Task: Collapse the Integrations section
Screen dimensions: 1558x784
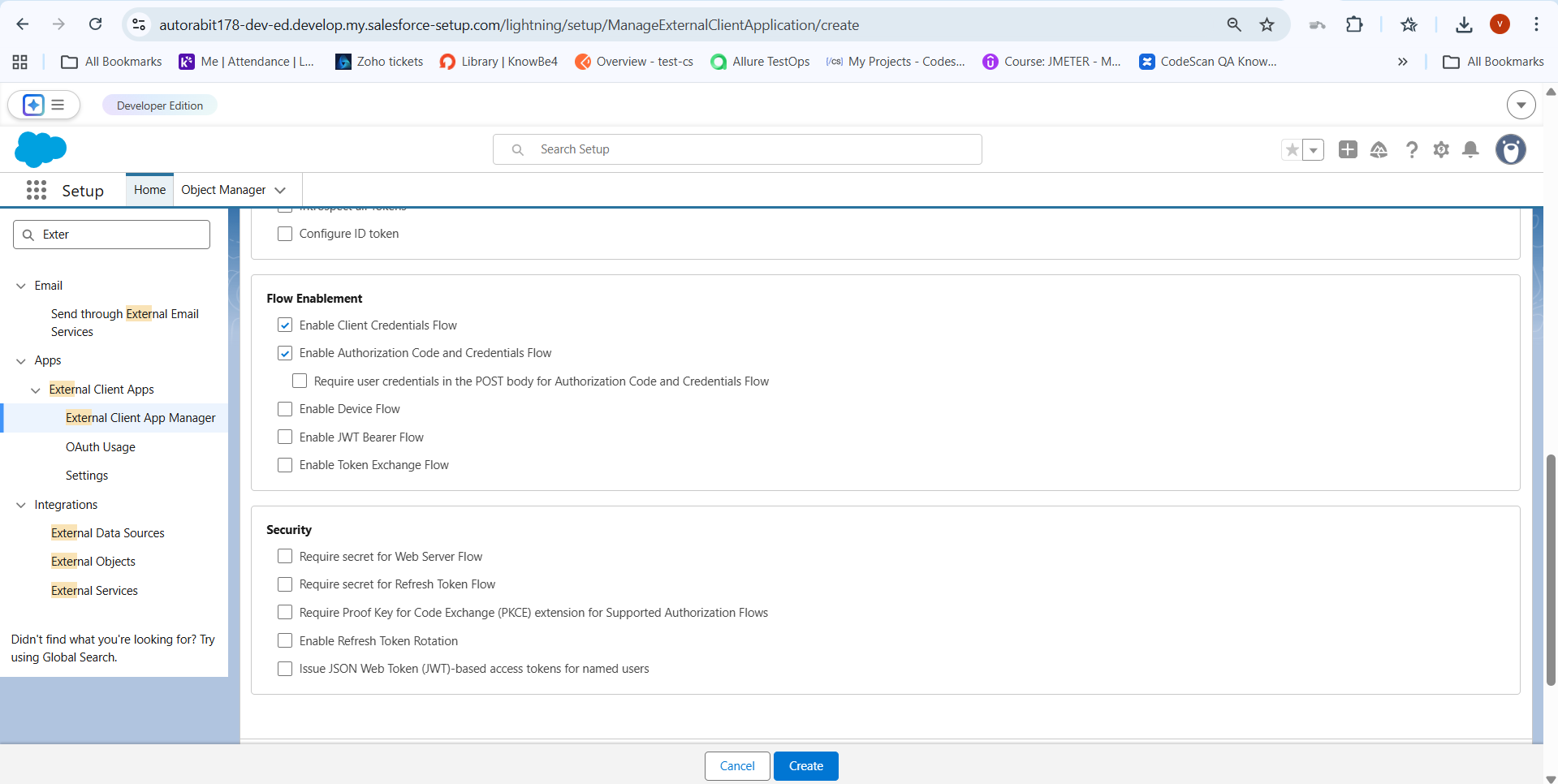Action: [x=21, y=505]
